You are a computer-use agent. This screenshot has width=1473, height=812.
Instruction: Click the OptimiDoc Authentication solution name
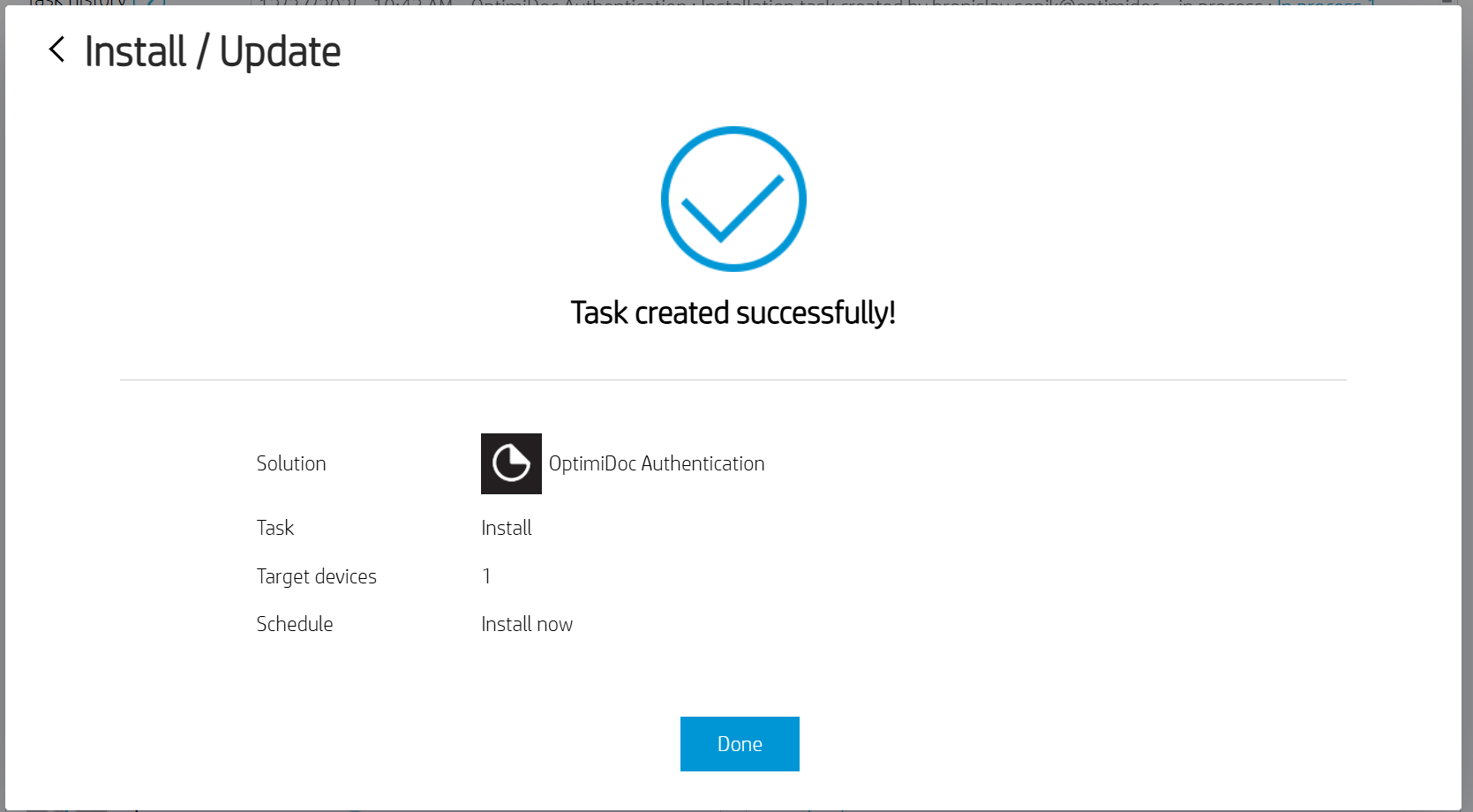[x=657, y=464]
